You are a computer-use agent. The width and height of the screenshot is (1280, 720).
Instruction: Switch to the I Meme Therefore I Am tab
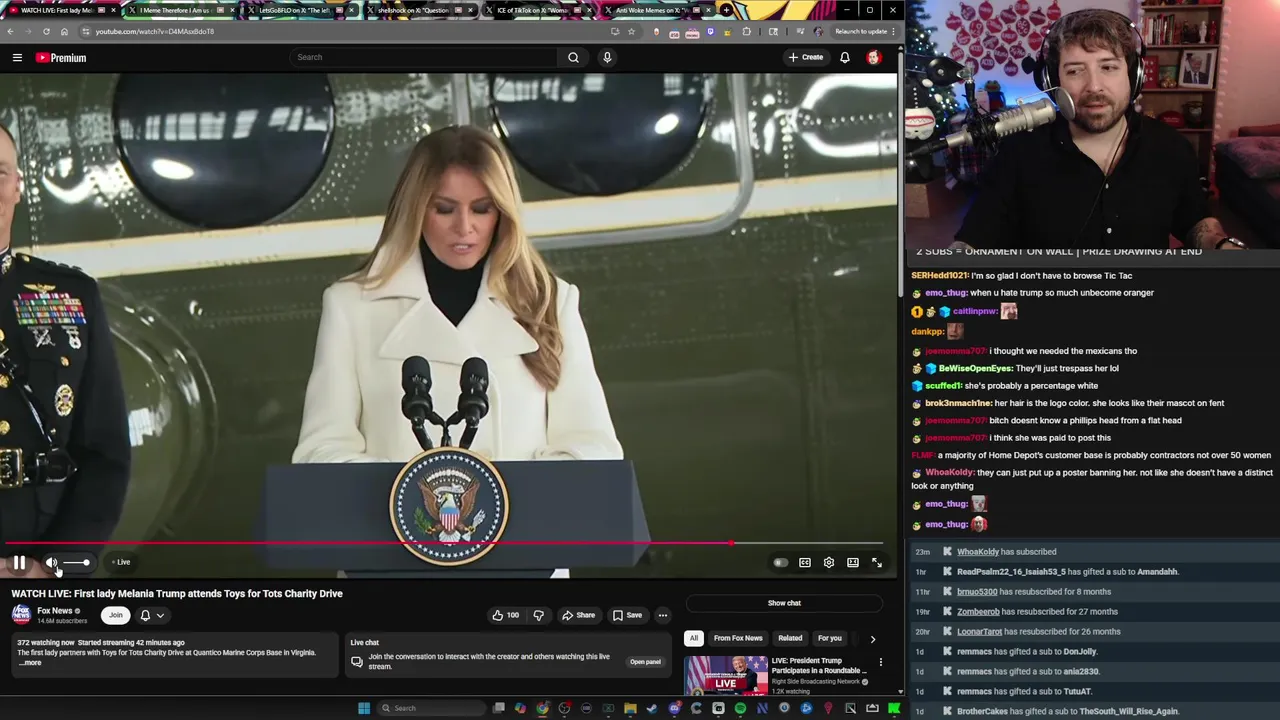tap(180, 10)
